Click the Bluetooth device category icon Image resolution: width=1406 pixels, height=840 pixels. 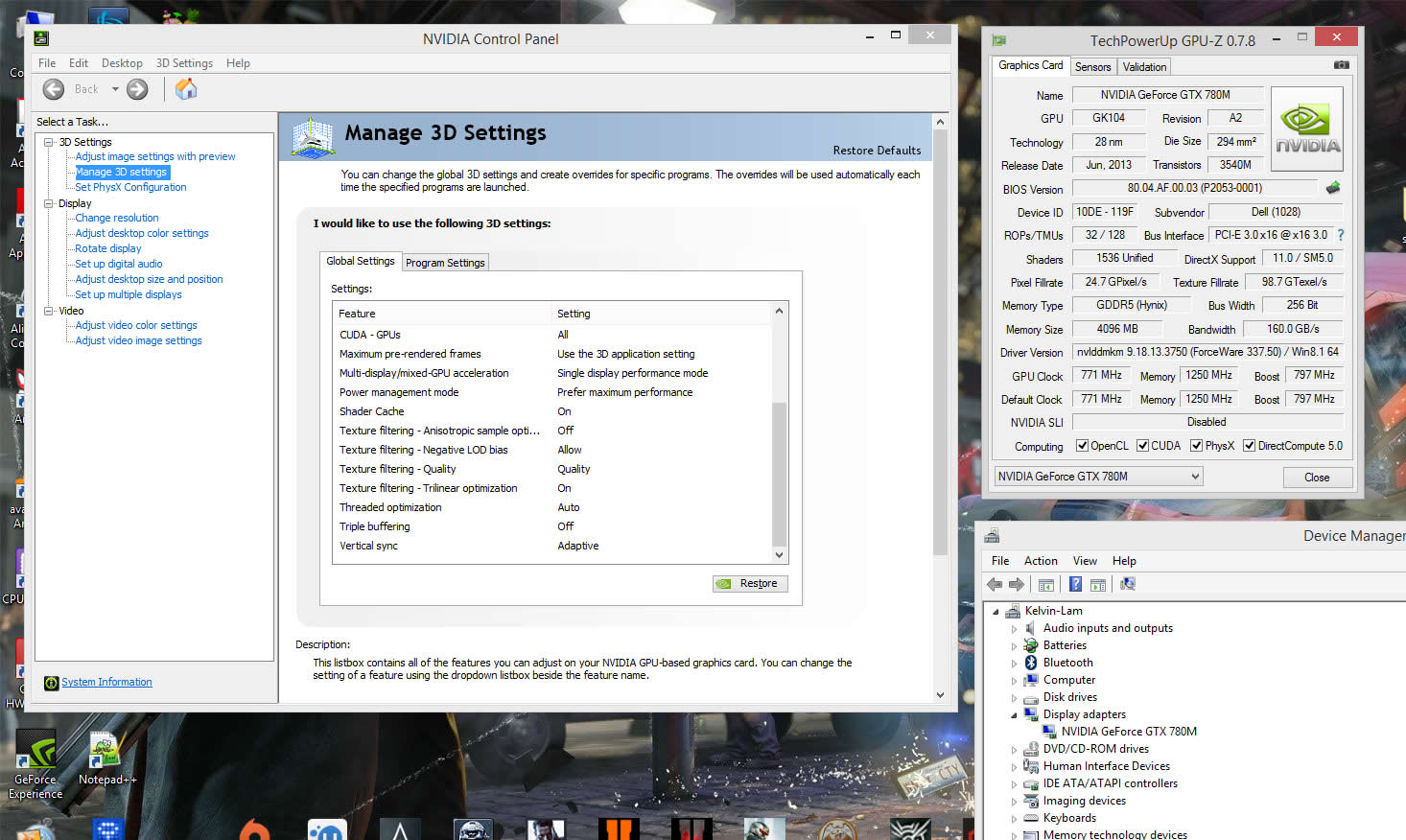coord(1031,663)
